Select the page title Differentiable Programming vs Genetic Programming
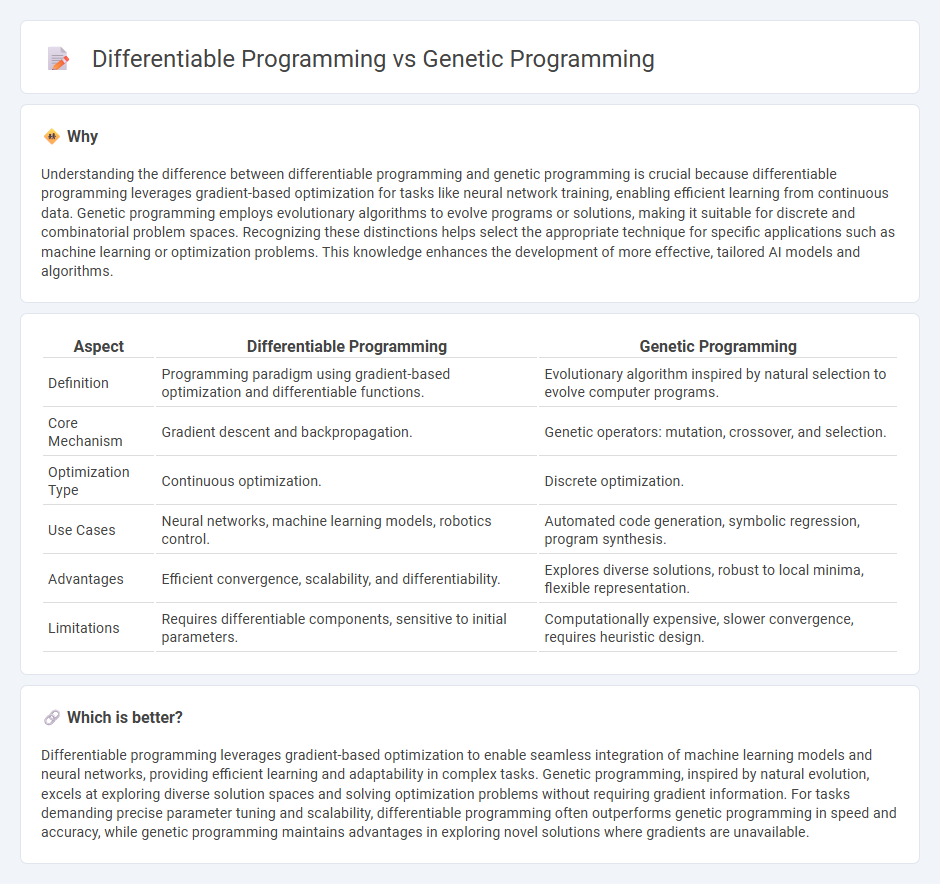The height and width of the screenshot is (884, 940). coord(373,59)
